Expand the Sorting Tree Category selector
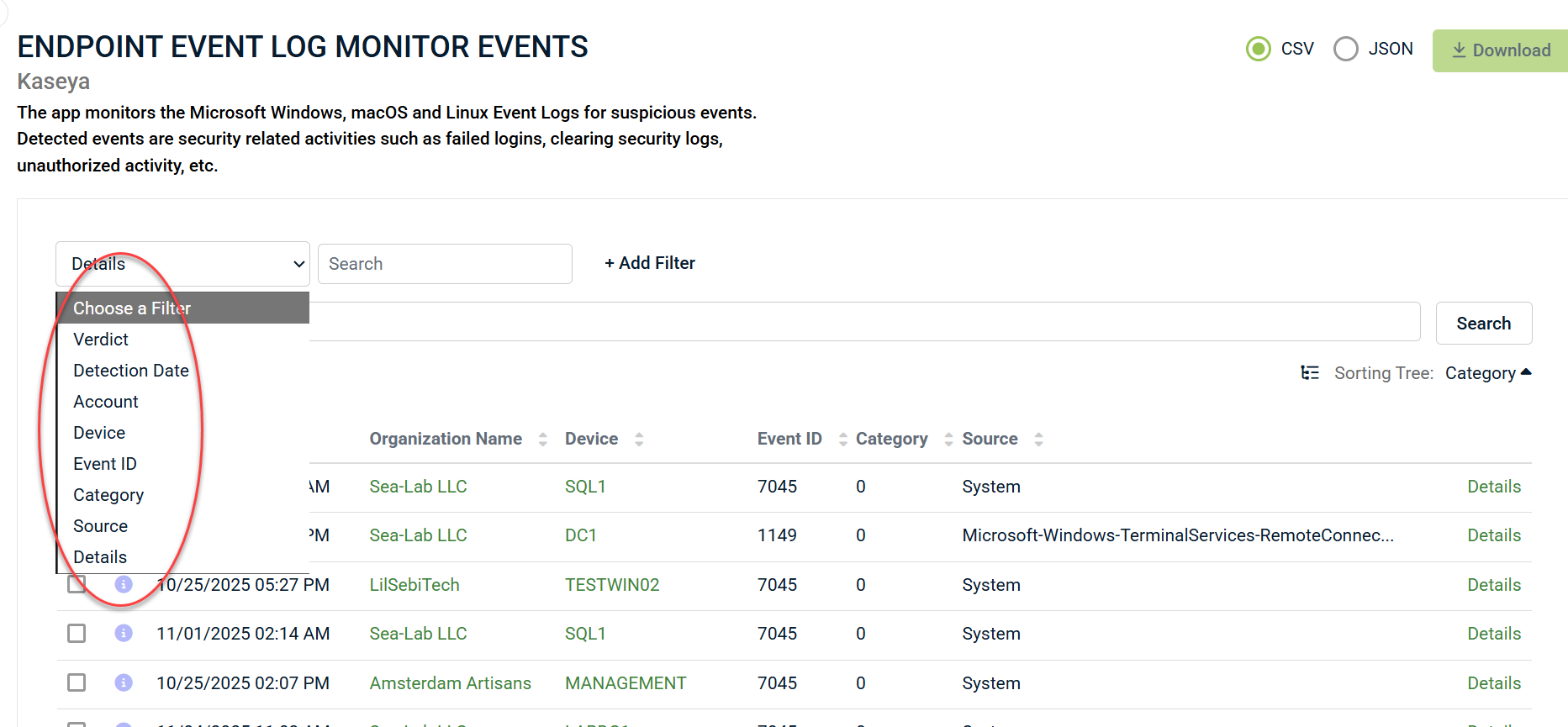The height and width of the screenshot is (727, 1568). point(1487,373)
